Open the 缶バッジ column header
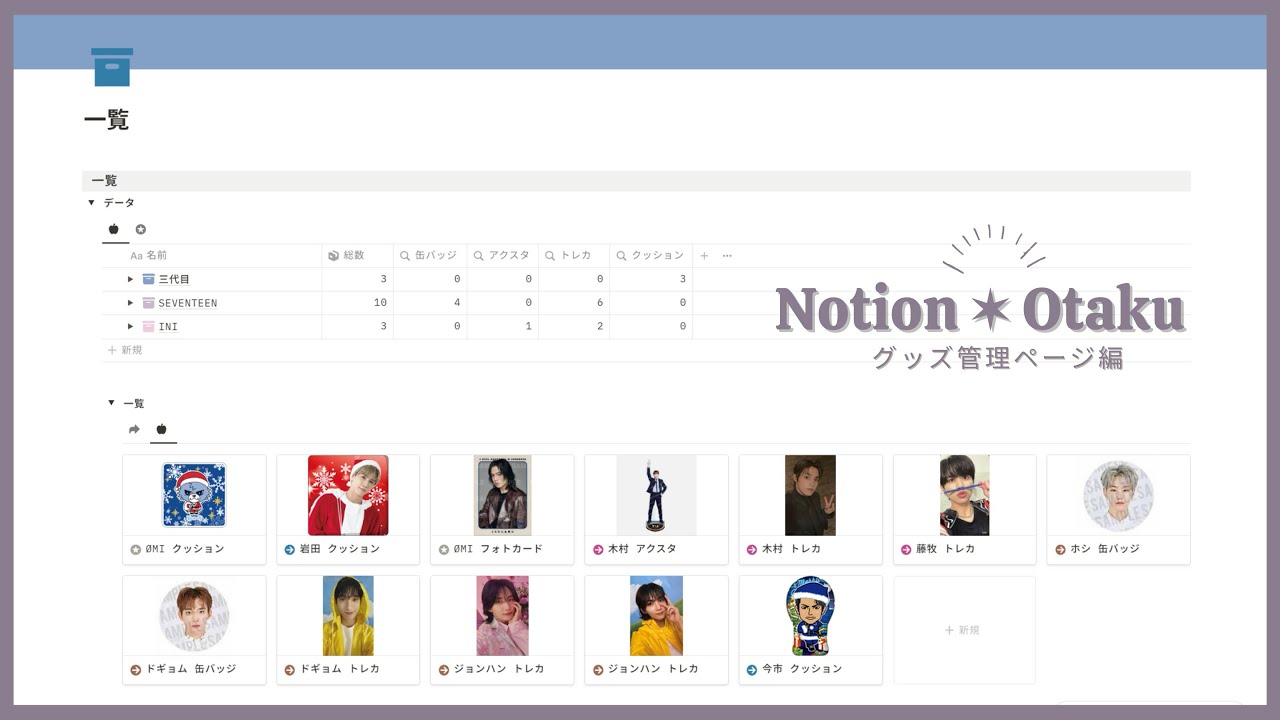 (x=430, y=256)
